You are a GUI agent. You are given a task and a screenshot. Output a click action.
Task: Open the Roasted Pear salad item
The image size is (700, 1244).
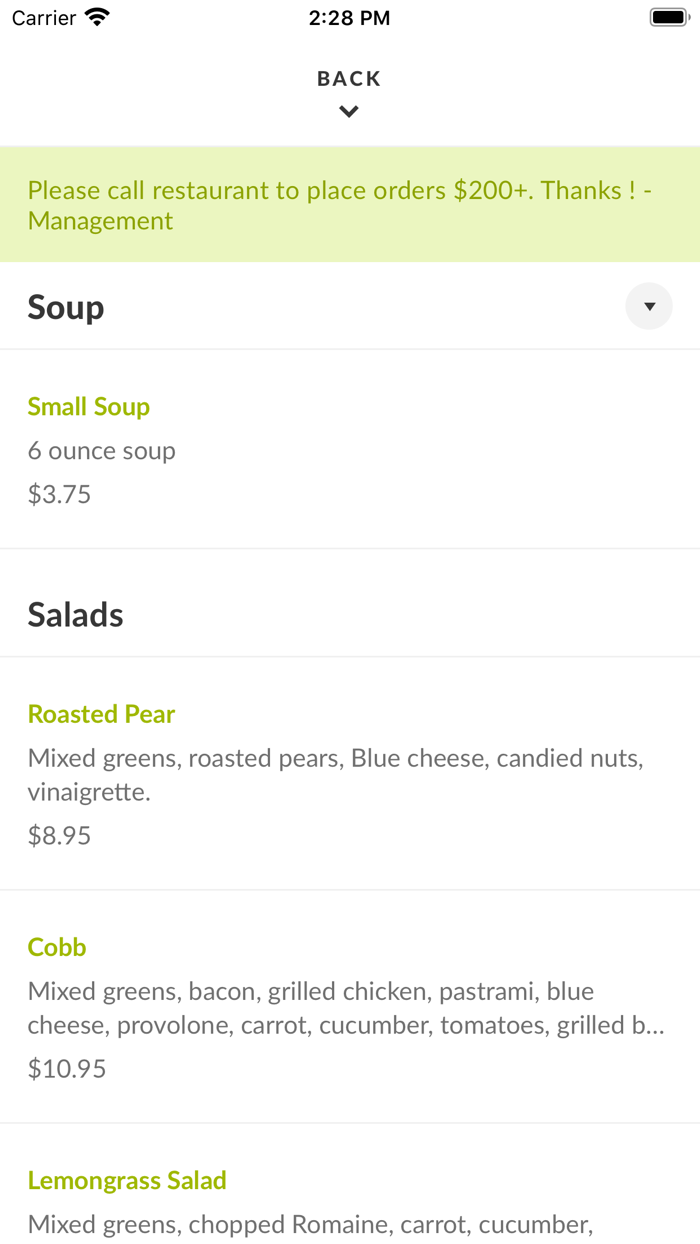(100, 714)
